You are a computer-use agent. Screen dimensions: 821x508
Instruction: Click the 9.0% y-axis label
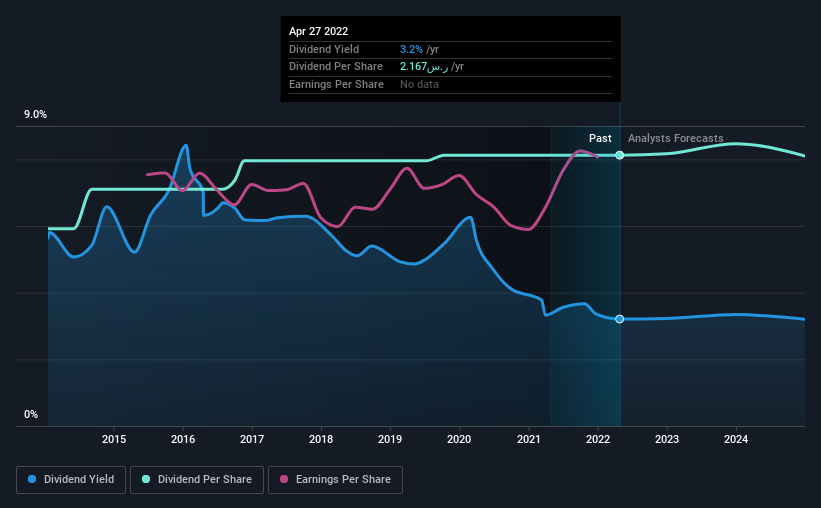(x=35, y=115)
